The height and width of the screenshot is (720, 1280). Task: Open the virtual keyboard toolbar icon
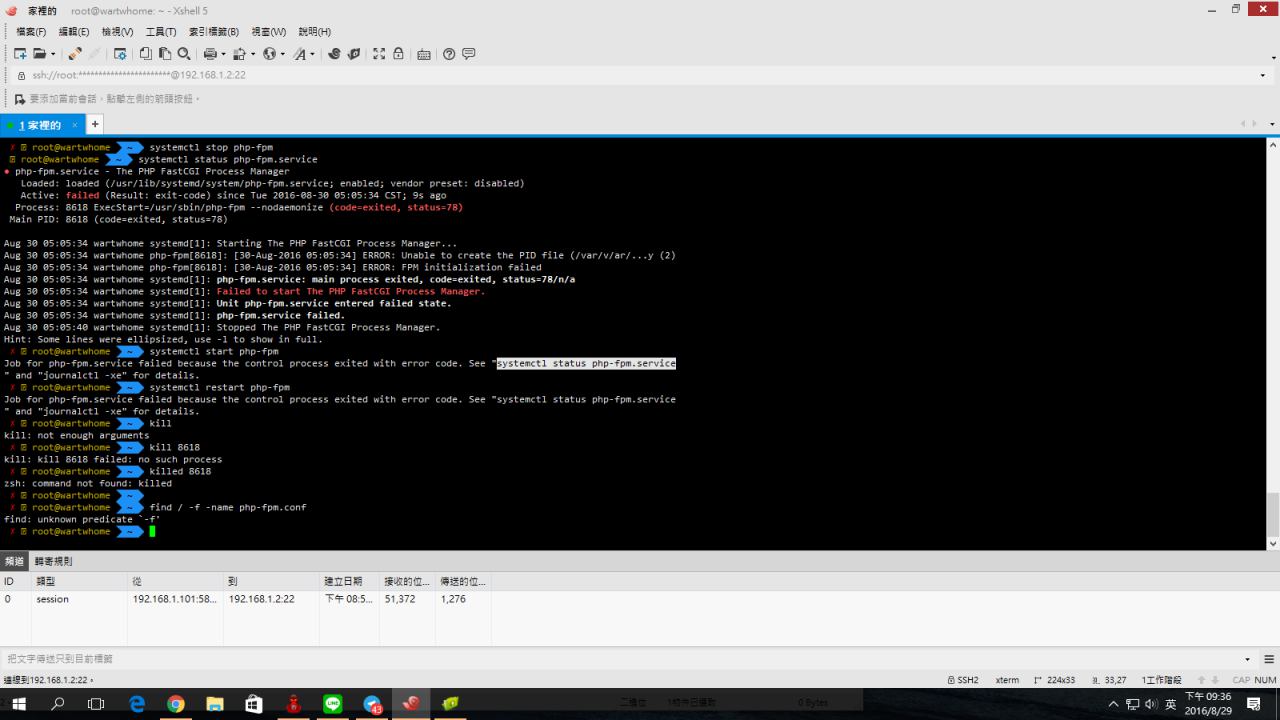[x=424, y=54]
